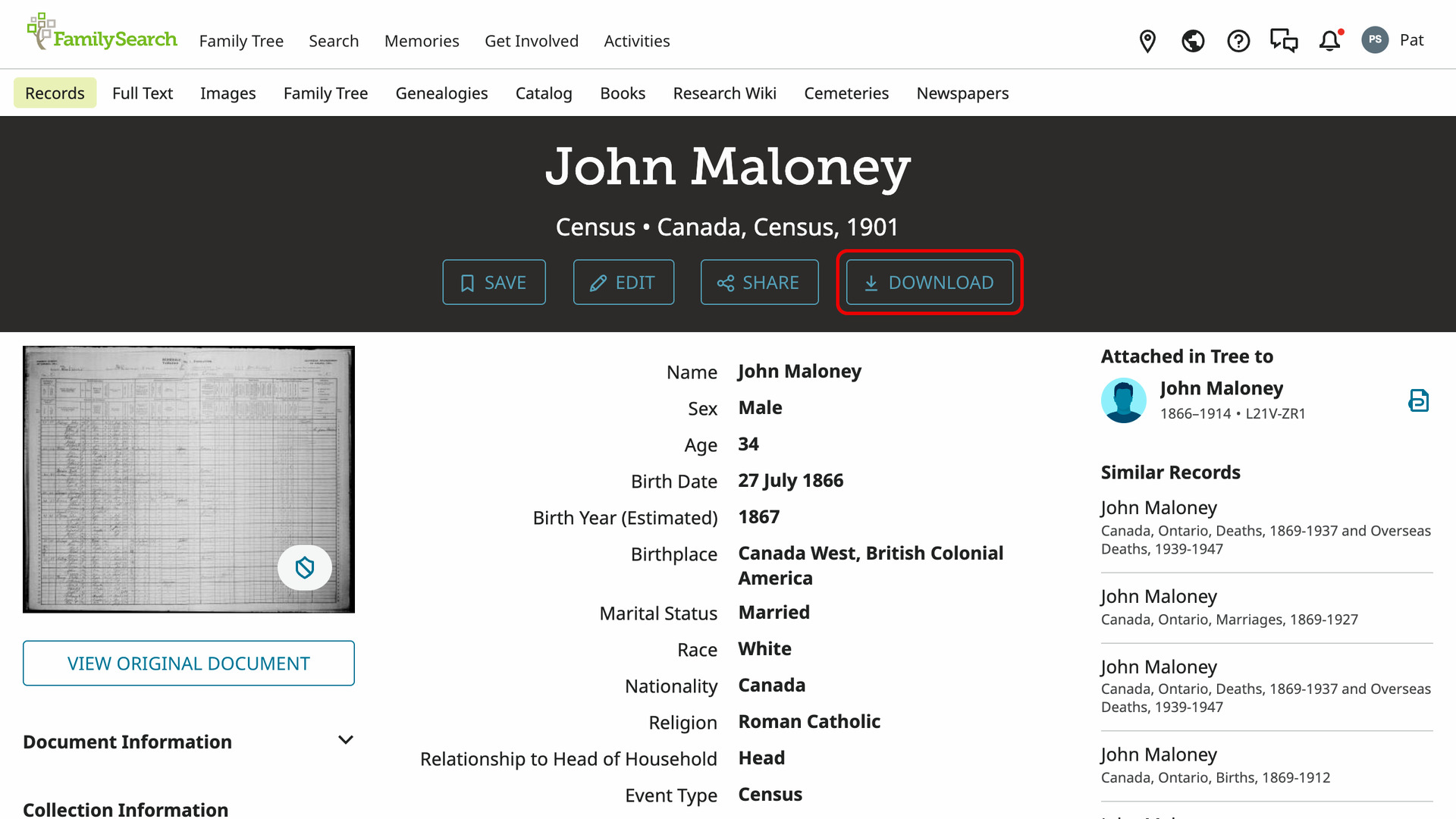Image resolution: width=1456 pixels, height=819 pixels.
Task: Open the FamilySearch home logo
Action: 102,32
